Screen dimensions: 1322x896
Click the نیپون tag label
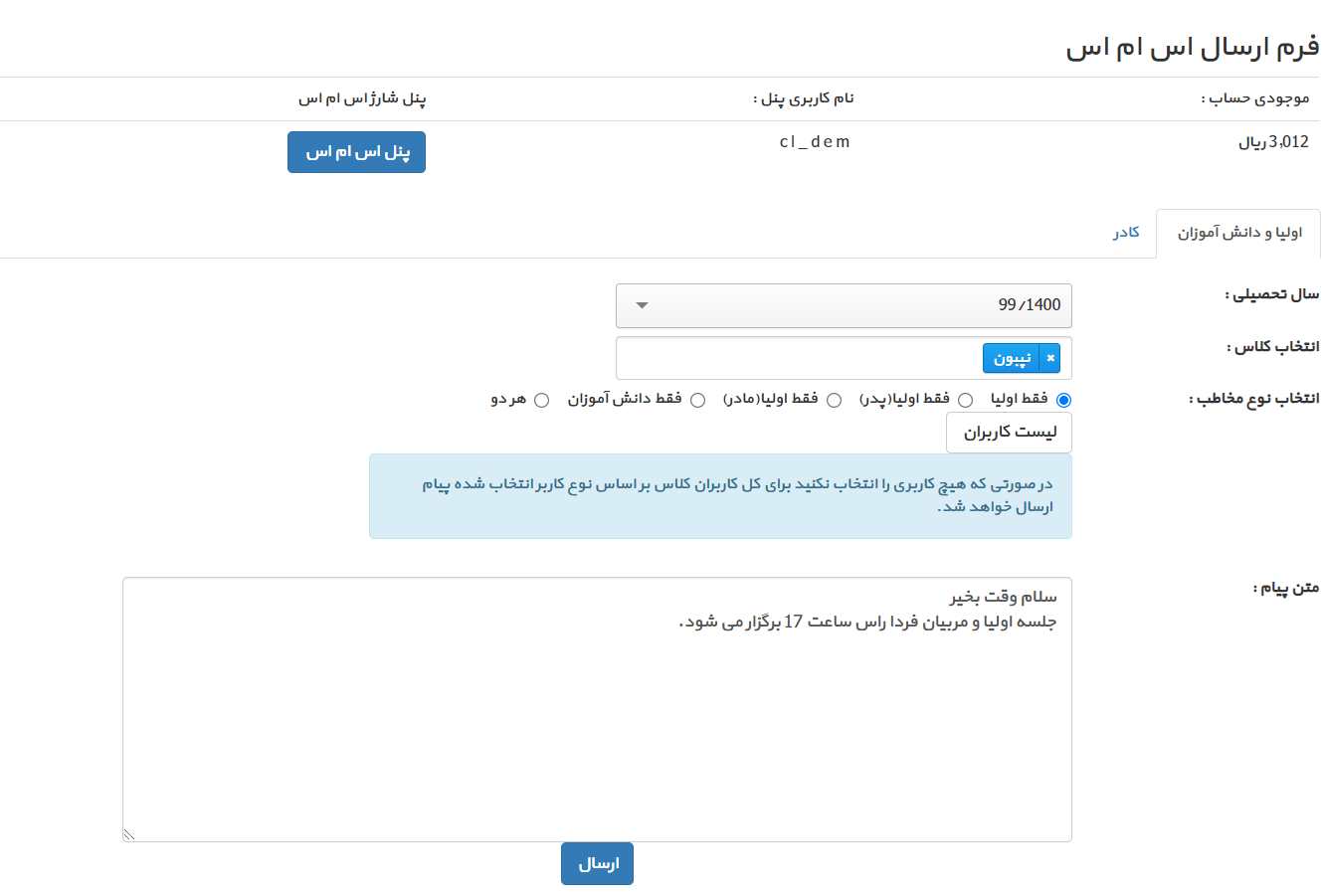pyautogui.click(x=1012, y=358)
